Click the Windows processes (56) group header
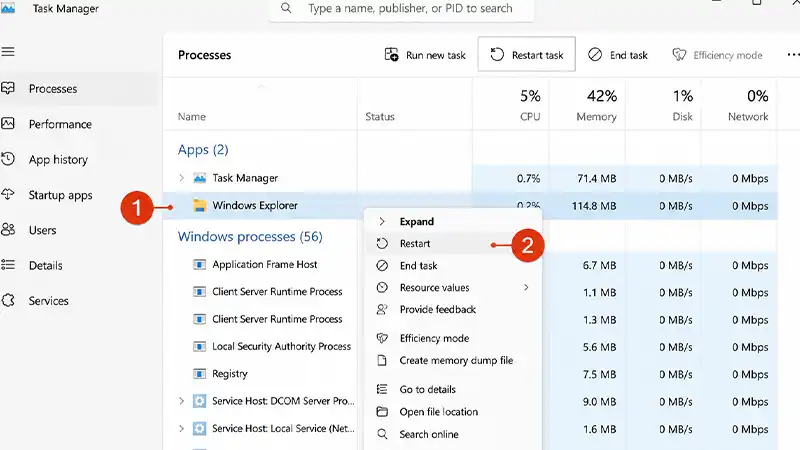This screenshot has width=800, height=450. coord(250,237)
